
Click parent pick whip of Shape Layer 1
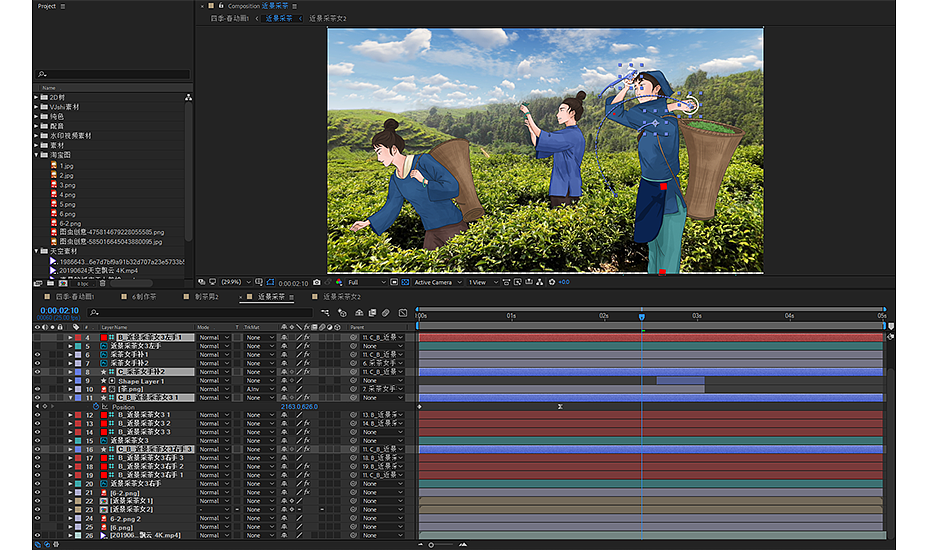click(353, 380)
